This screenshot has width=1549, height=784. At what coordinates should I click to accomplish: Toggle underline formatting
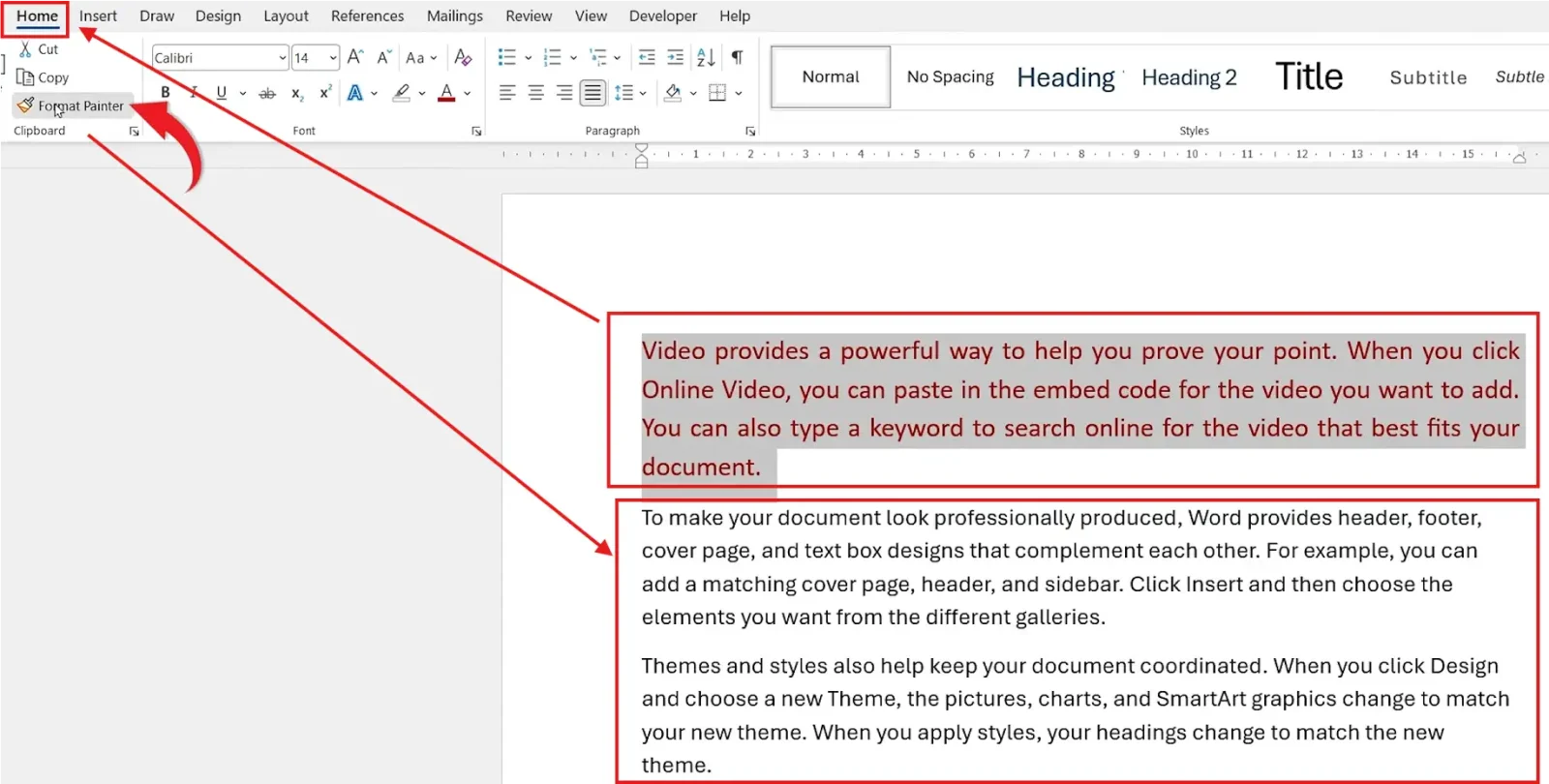click(222, 93)
